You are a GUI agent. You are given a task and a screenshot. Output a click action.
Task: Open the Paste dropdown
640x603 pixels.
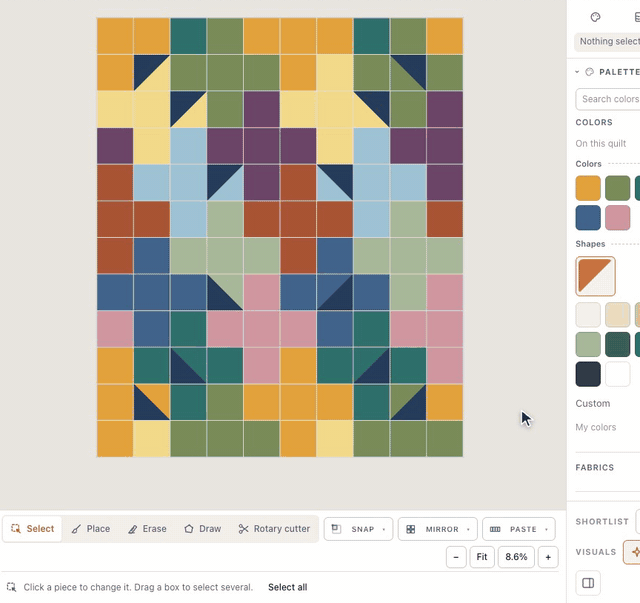[x=519, y=529]
